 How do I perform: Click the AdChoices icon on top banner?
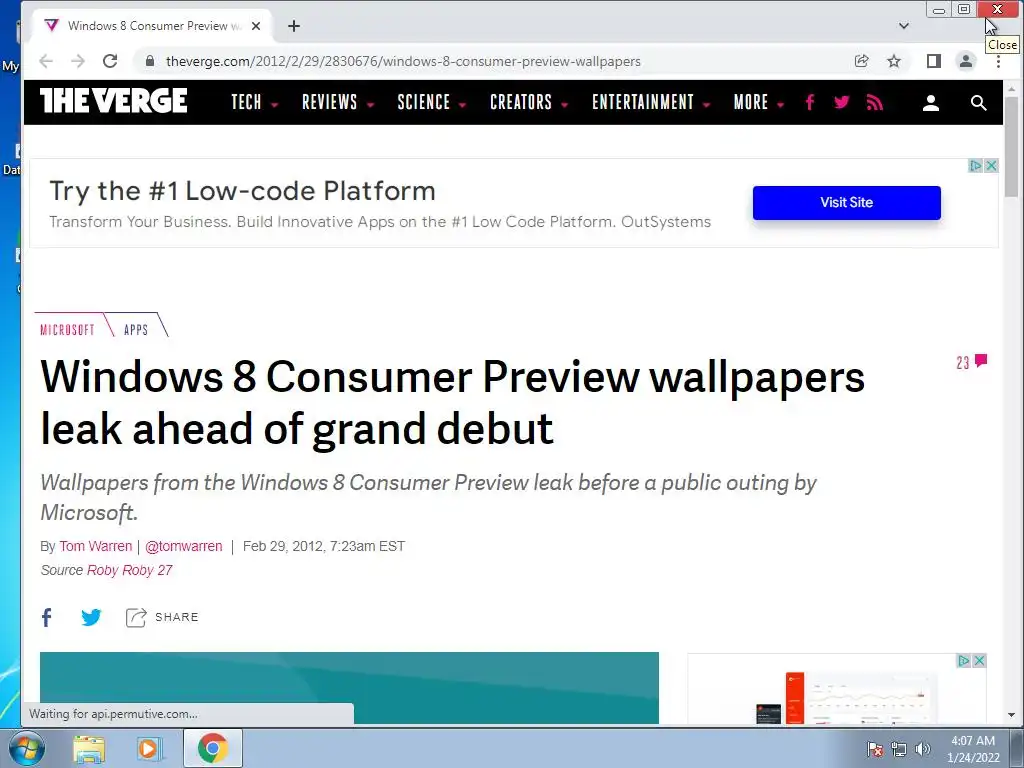coord(976,166)
